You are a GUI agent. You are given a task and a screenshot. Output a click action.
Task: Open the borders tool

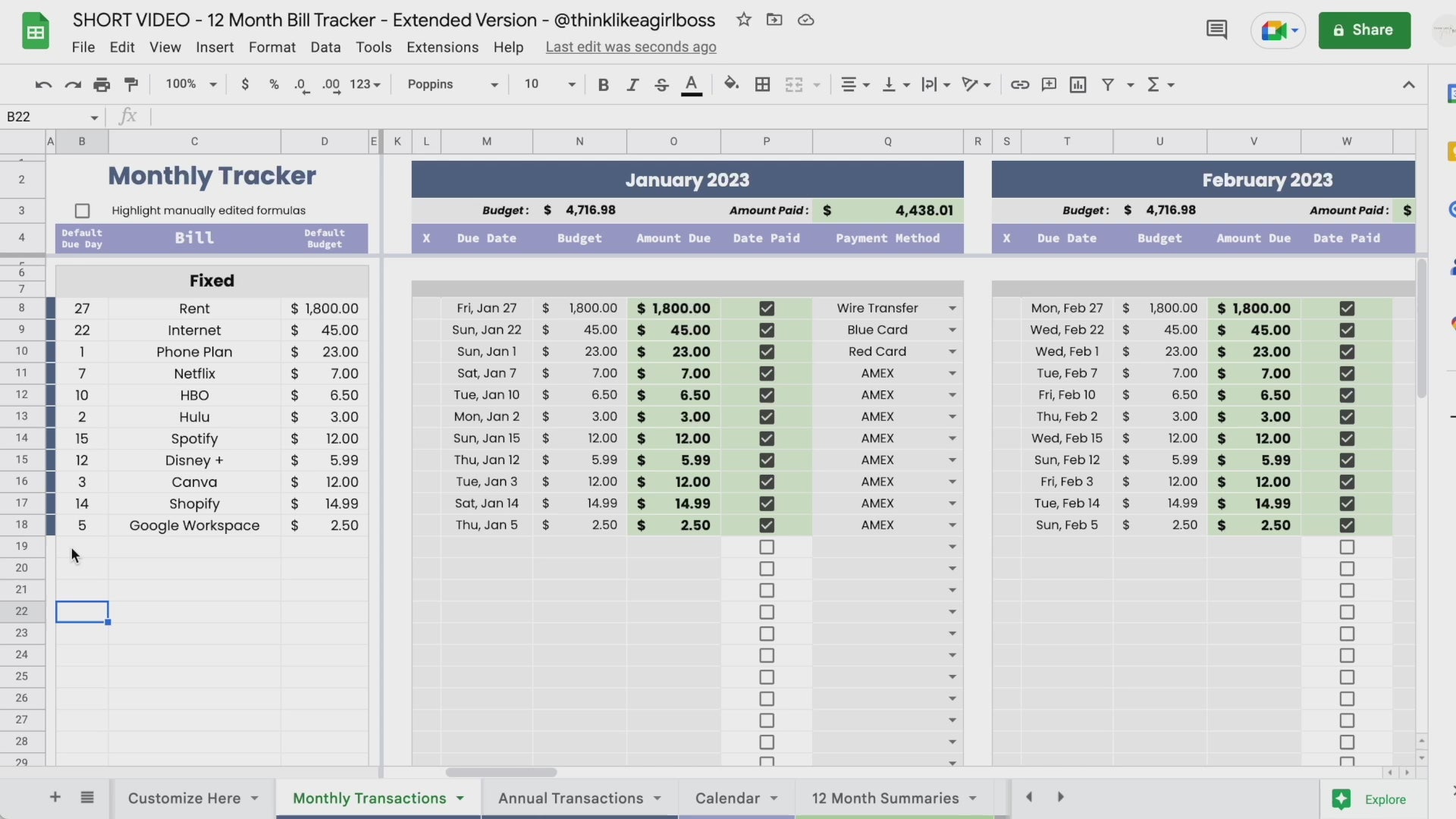[x=763, y=84]
